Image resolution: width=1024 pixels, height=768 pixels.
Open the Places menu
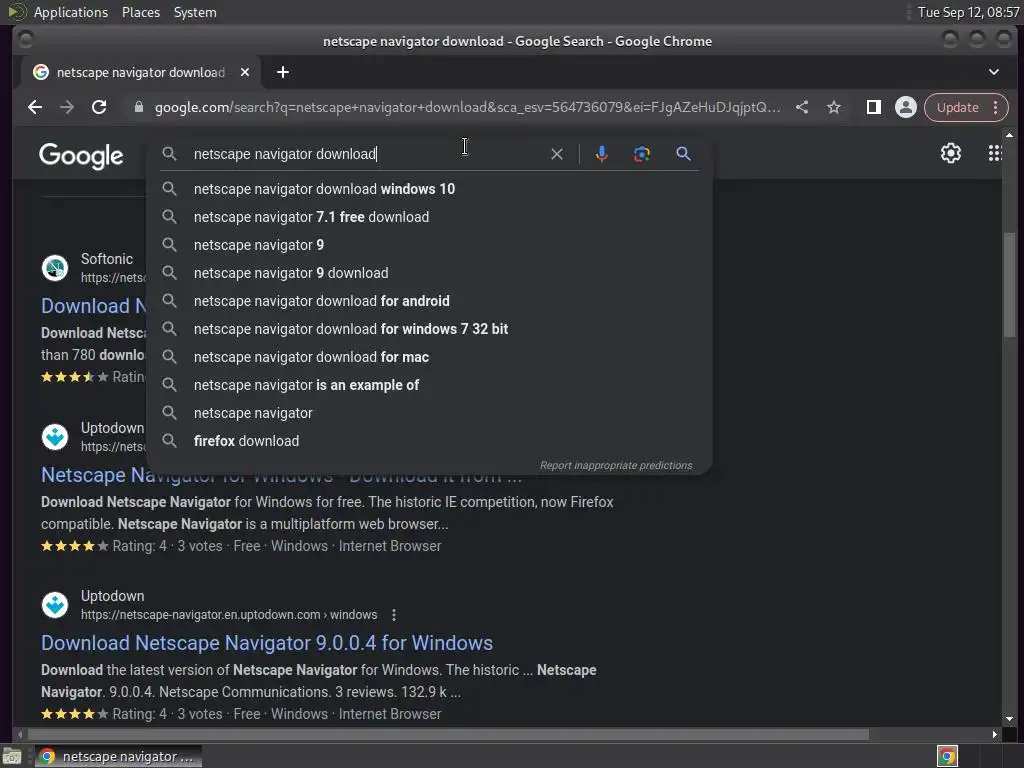pyautogui.click(x=141, y=12)
